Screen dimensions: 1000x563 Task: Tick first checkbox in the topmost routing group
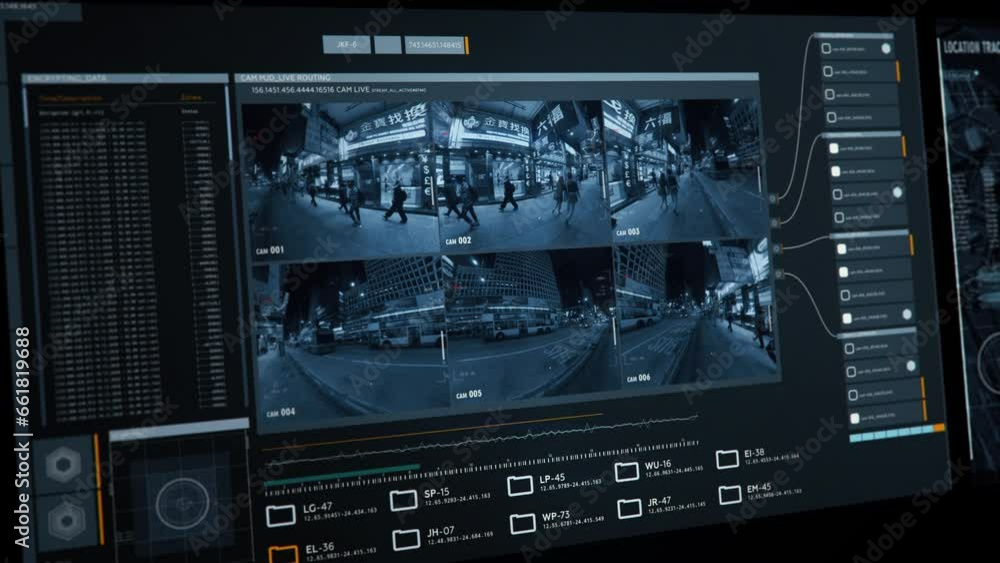click(826, 48)
